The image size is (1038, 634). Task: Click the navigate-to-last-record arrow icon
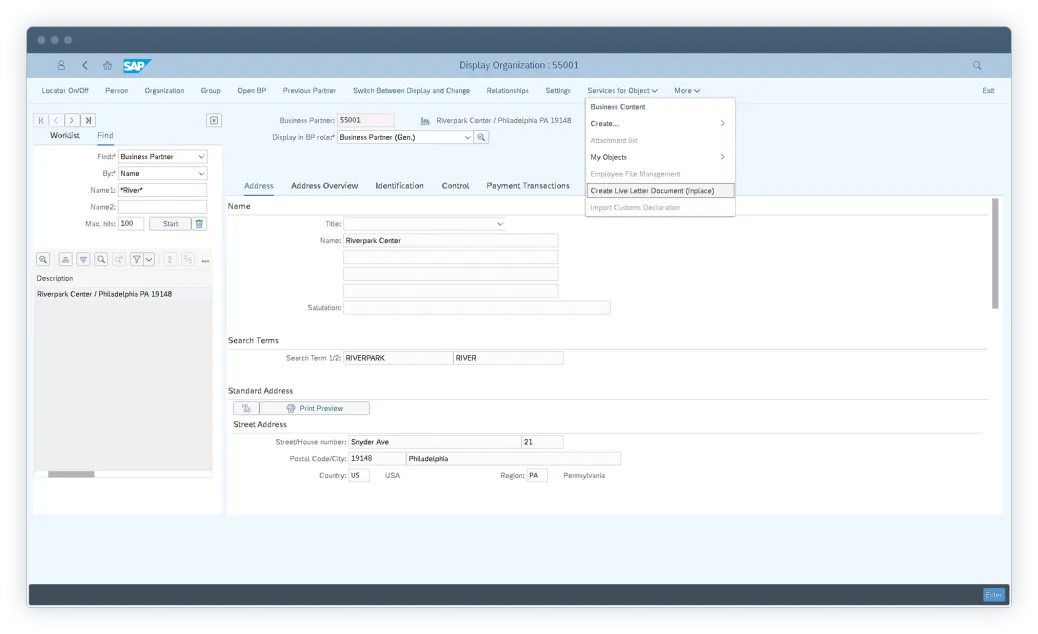87,119
